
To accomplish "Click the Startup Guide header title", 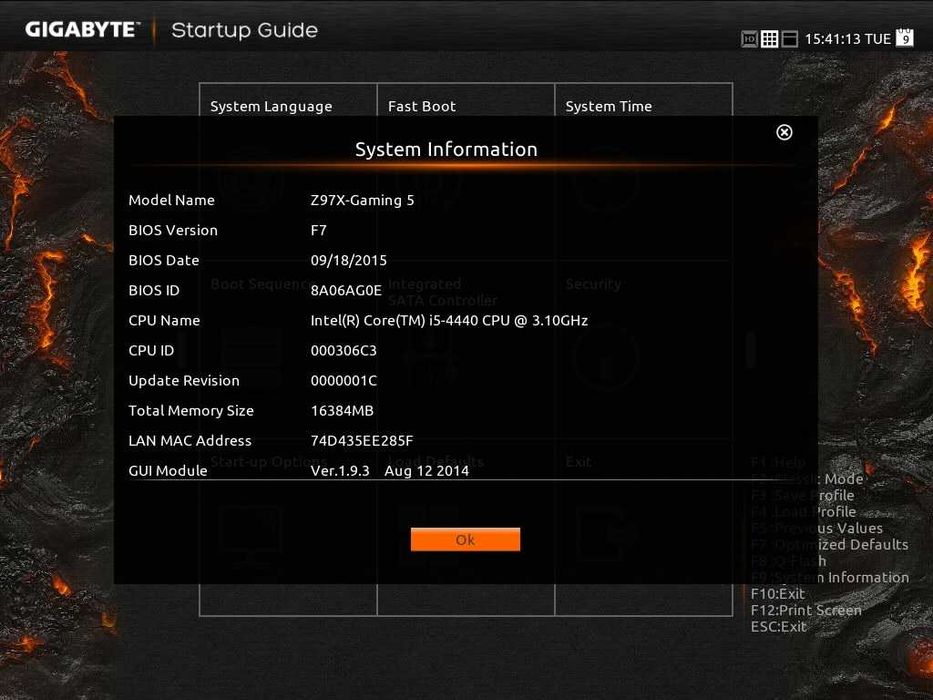I will coord(245,30).
